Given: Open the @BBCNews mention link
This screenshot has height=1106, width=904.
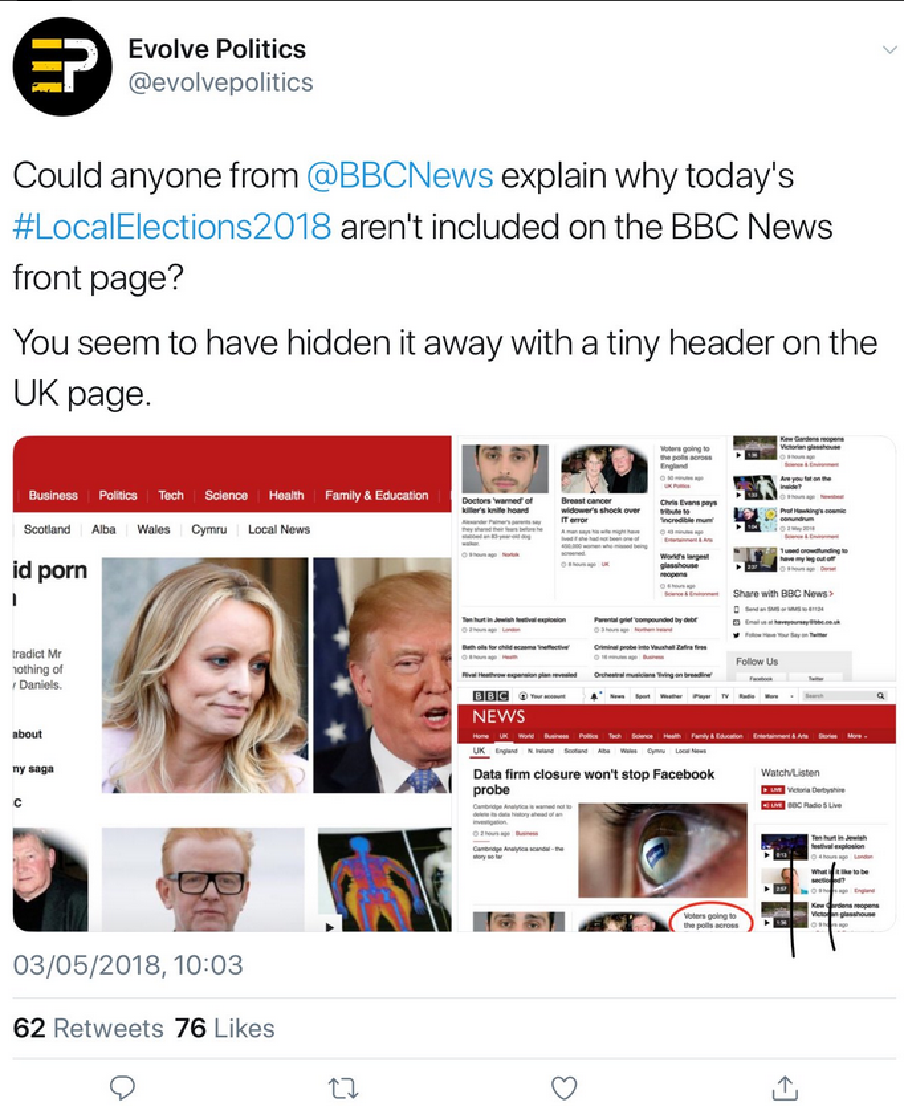Looking at the screenshot, I should click(399, 176).
